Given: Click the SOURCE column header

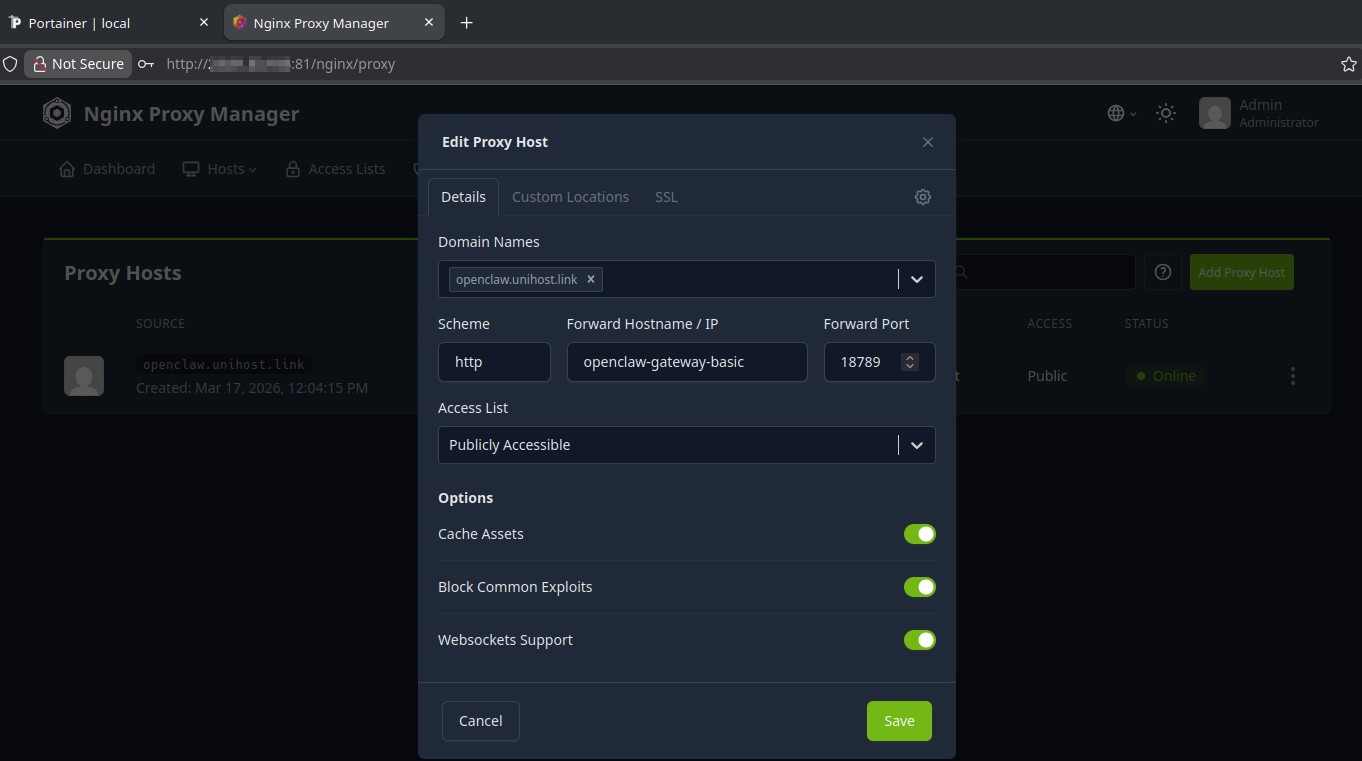Looking at the screenshot, I should tap(160, 324).
